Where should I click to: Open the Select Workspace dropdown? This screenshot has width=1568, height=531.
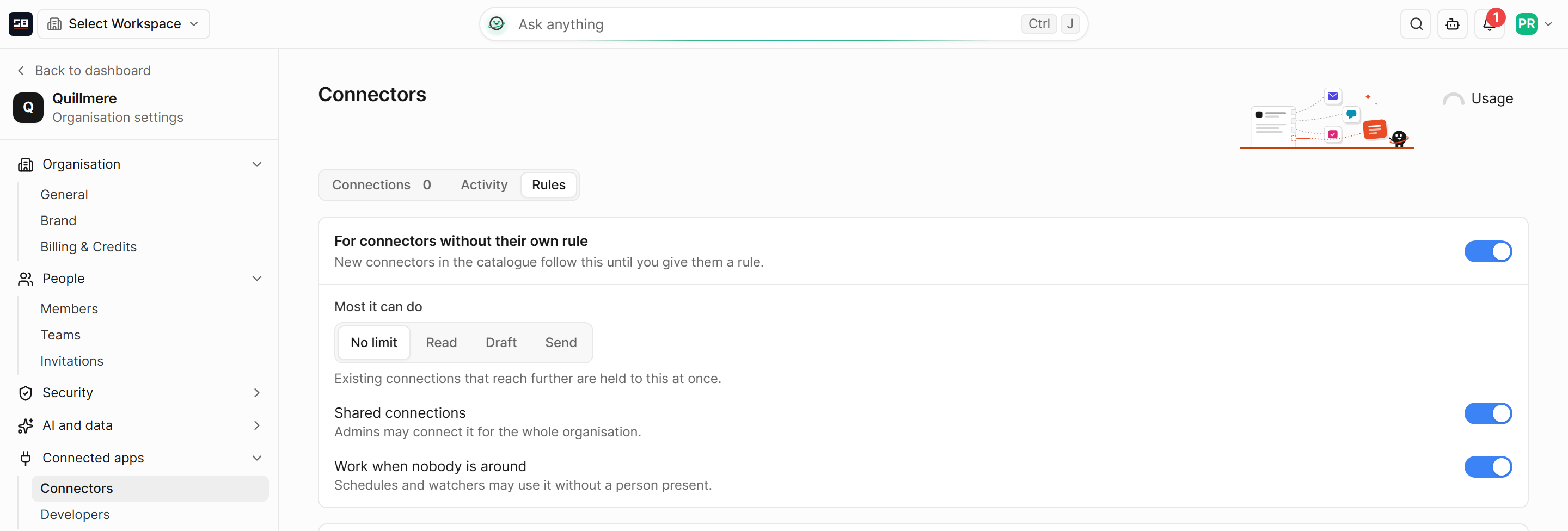tap(124, 24)
